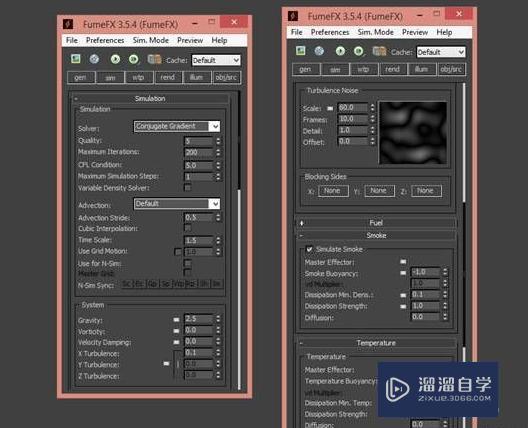The width and height of the screenshot is (528, 428).
Task: Click the Gravity spinner arrows
Action: tap(218, 319)
